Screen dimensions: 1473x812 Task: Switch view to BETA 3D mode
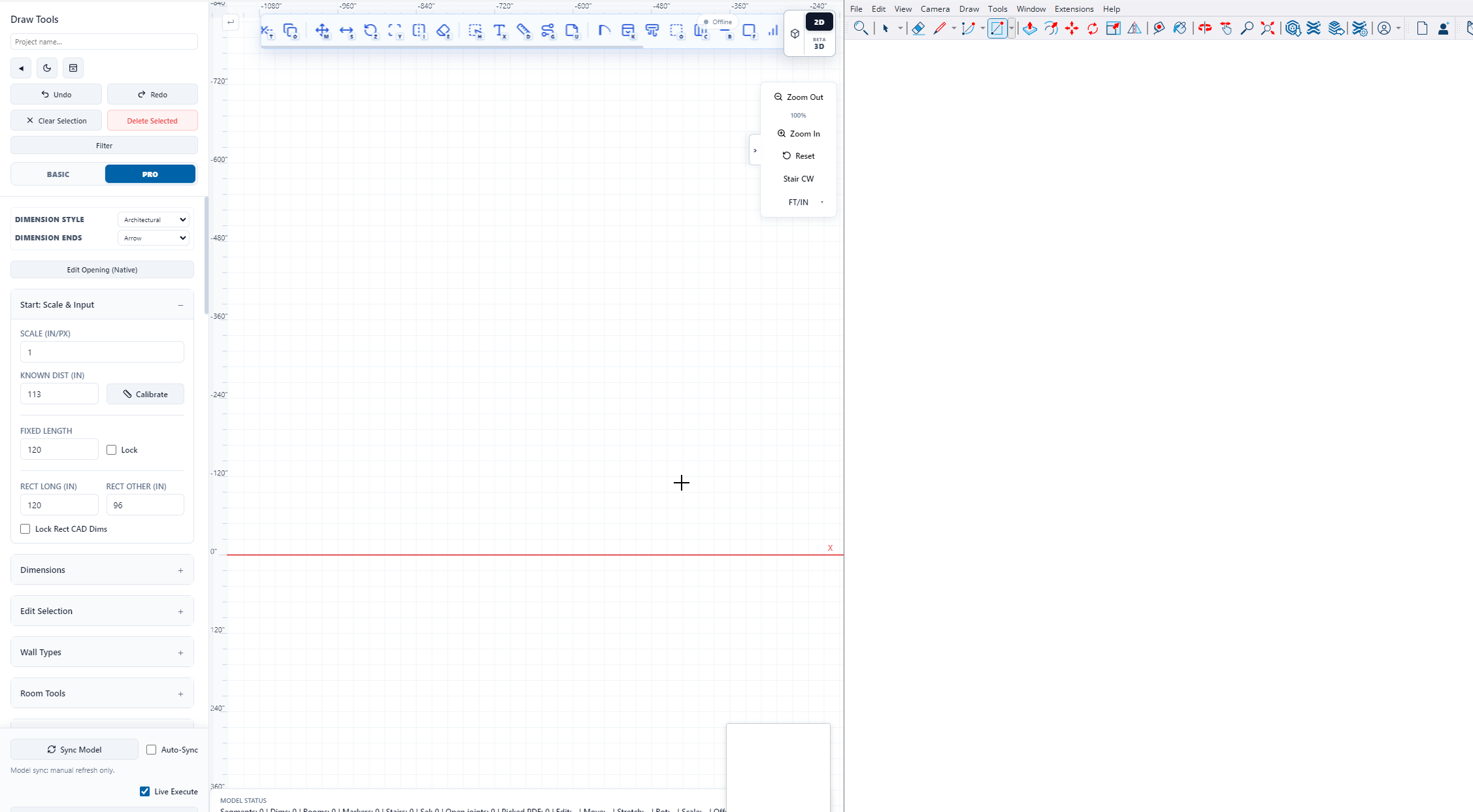[819, 44]
